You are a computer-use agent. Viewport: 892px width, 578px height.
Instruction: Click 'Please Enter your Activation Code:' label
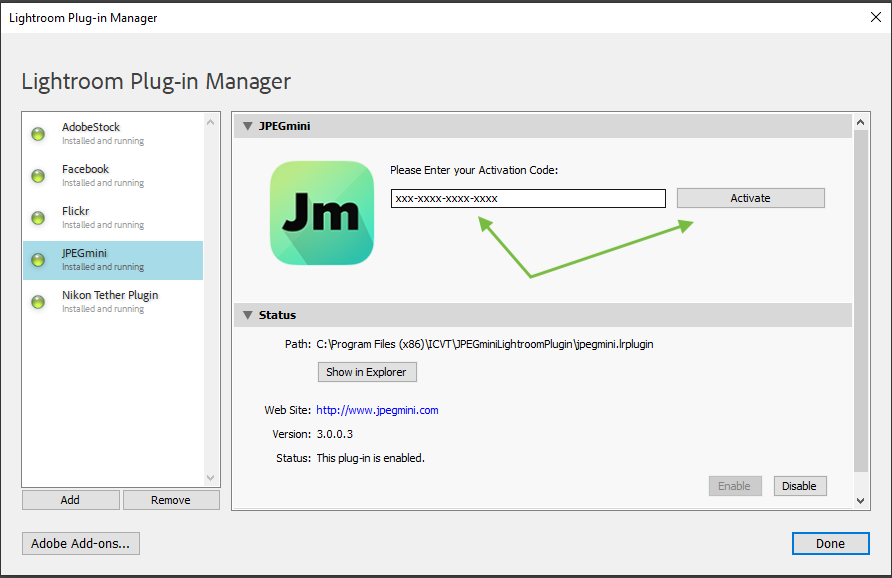tap(474, 170)
